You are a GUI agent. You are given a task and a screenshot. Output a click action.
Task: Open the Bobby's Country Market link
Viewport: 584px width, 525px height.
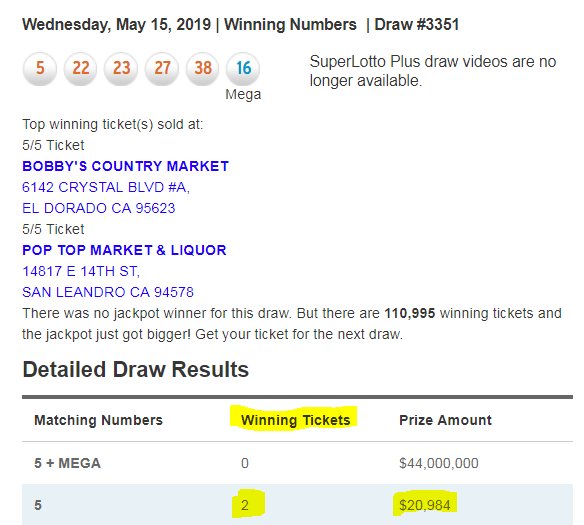126,166
